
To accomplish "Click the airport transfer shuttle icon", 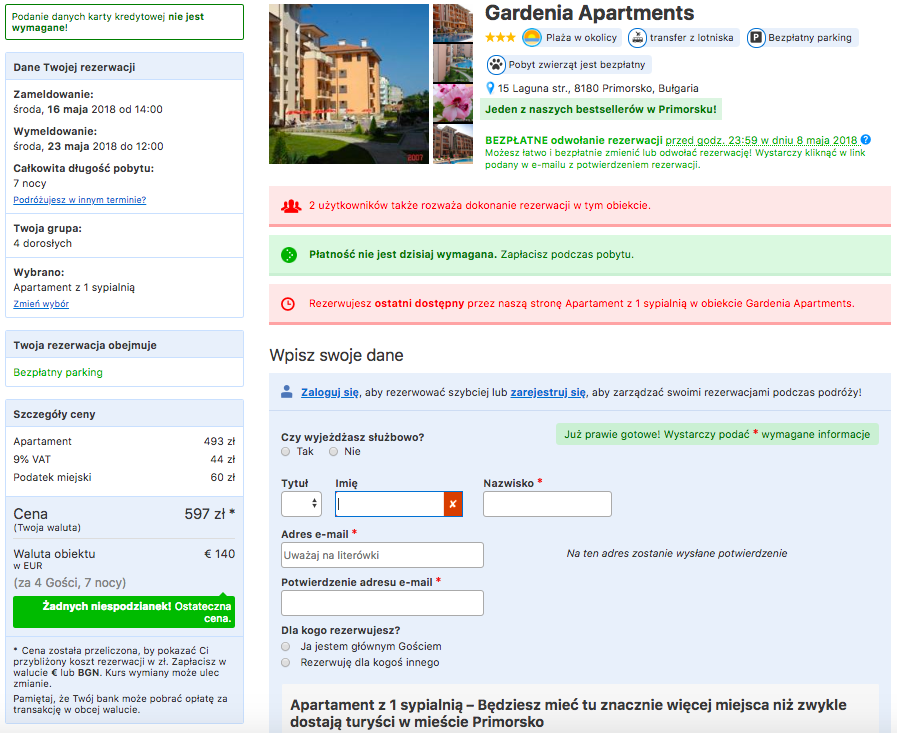I will 637,38.
